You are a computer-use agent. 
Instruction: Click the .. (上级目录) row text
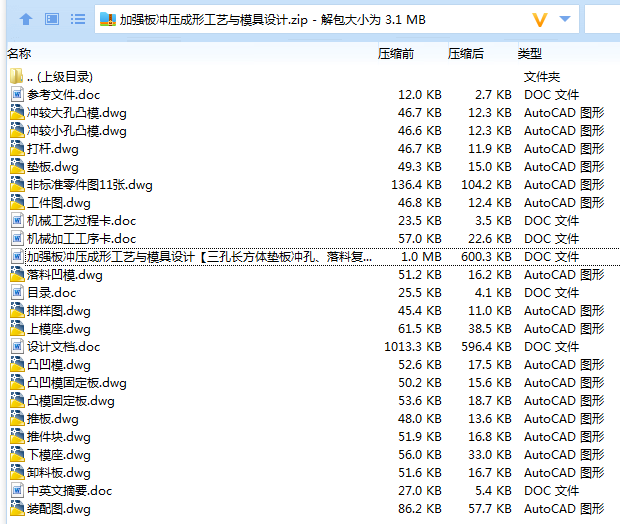coord(60,77)
